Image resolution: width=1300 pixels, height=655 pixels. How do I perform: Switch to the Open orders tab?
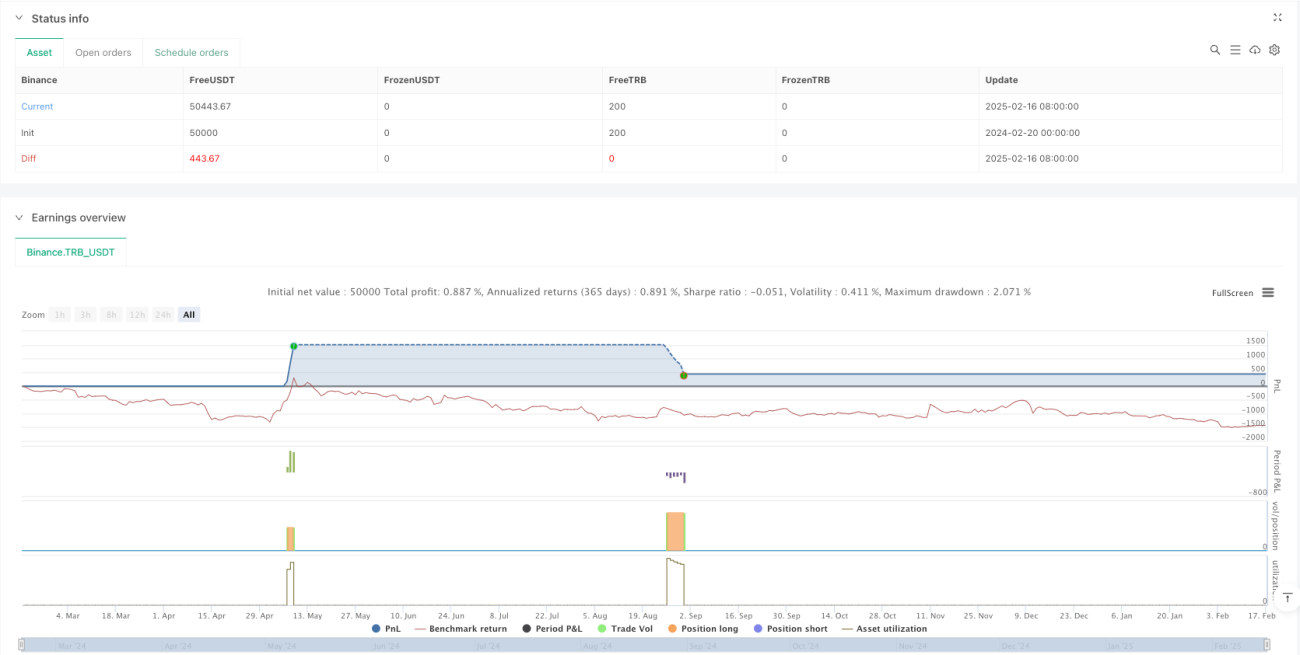click(104, 52)
